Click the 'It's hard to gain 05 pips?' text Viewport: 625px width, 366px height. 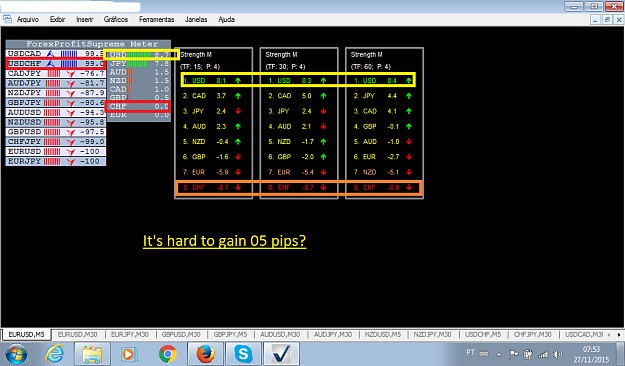point(224,241)
